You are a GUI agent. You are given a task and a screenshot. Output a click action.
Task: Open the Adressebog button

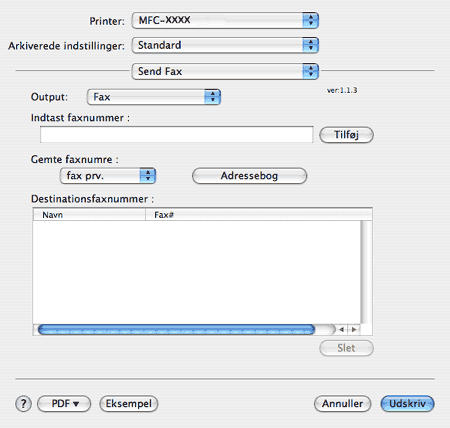coord(249,176)
